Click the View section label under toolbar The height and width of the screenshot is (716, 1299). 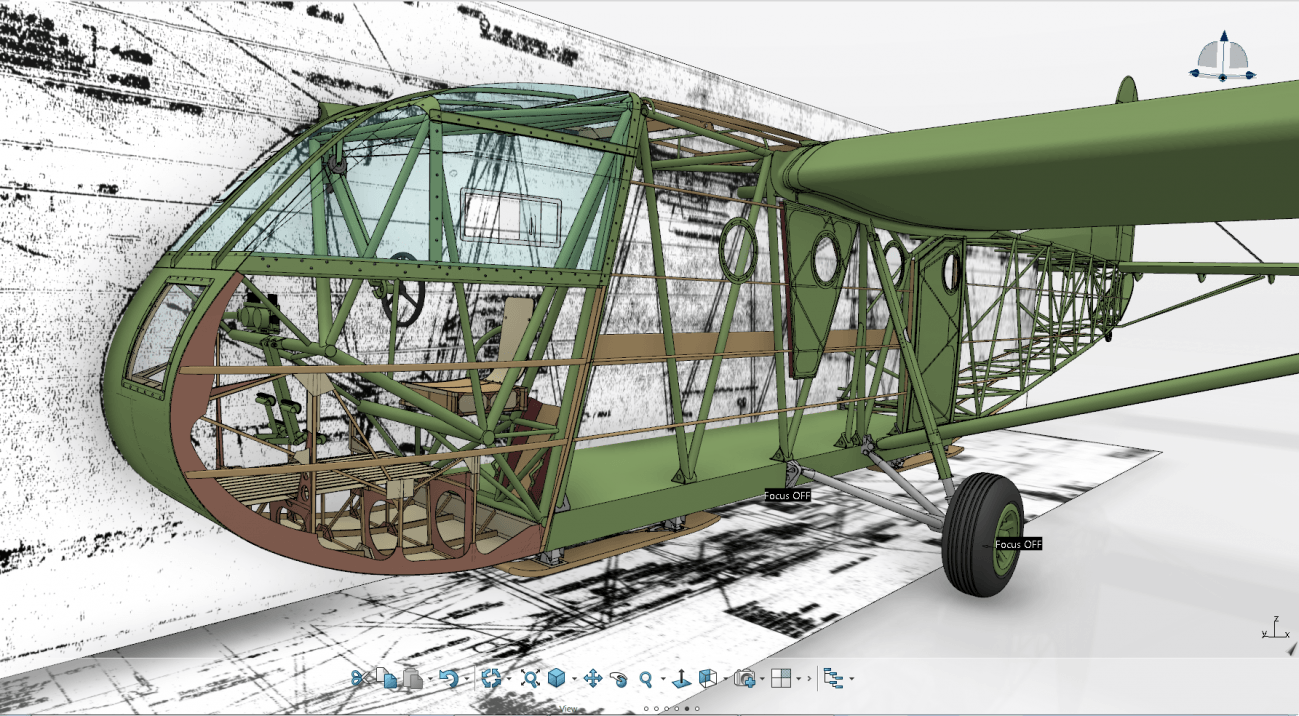click(568, 709)
